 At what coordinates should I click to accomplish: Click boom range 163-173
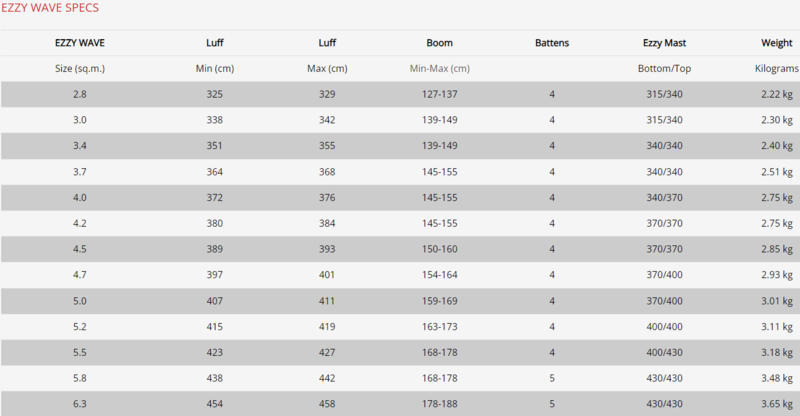click(439, 327)
